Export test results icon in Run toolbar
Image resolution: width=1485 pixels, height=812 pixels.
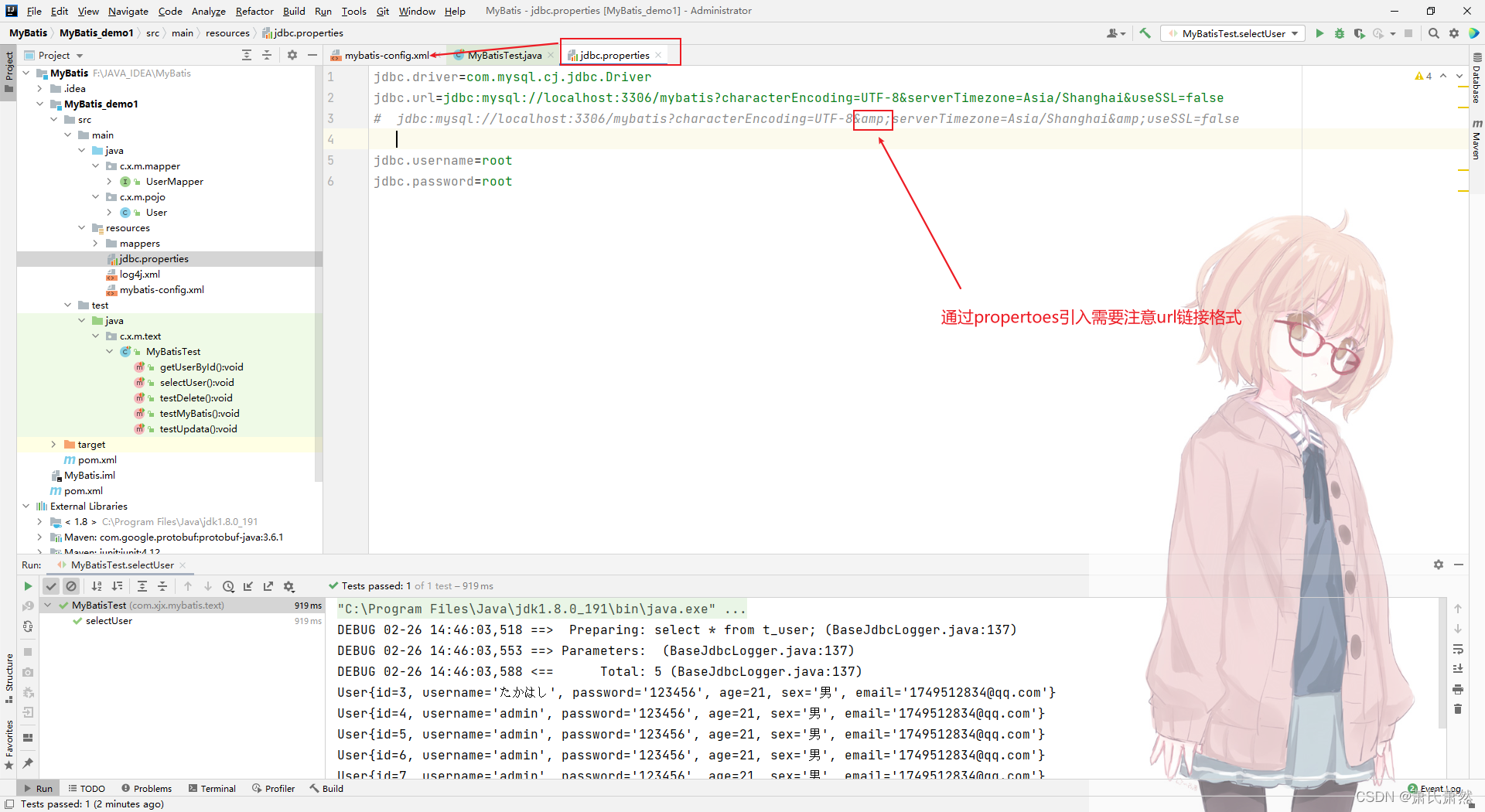click(268, 586)
